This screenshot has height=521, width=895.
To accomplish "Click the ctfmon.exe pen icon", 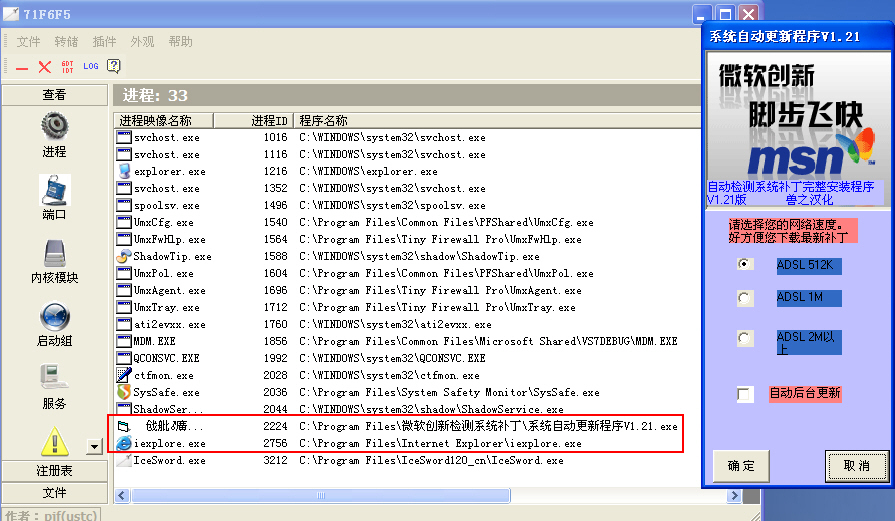I will tap(124, 375).
